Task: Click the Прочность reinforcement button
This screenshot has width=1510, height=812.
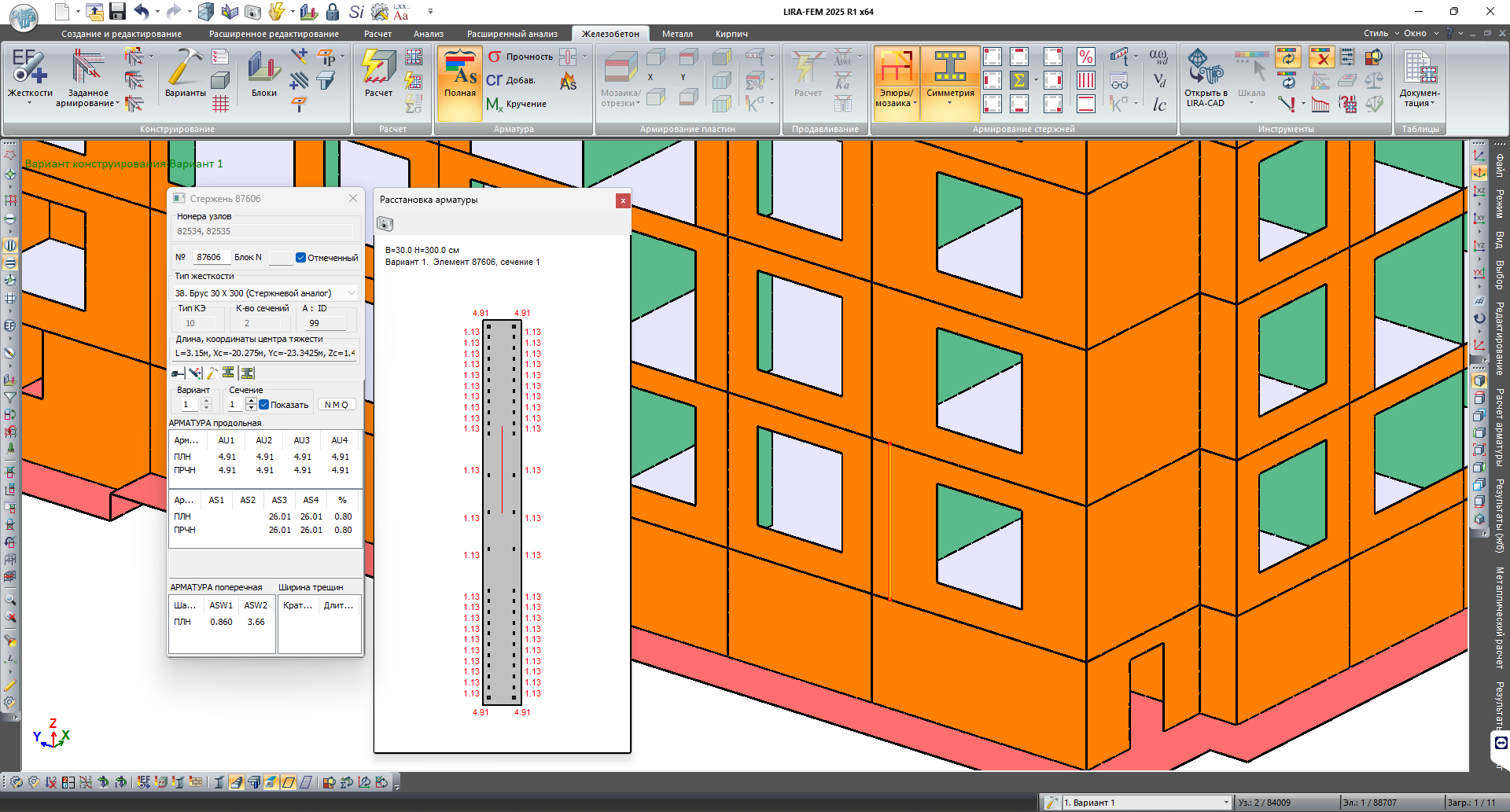Action: click(521, 57)
